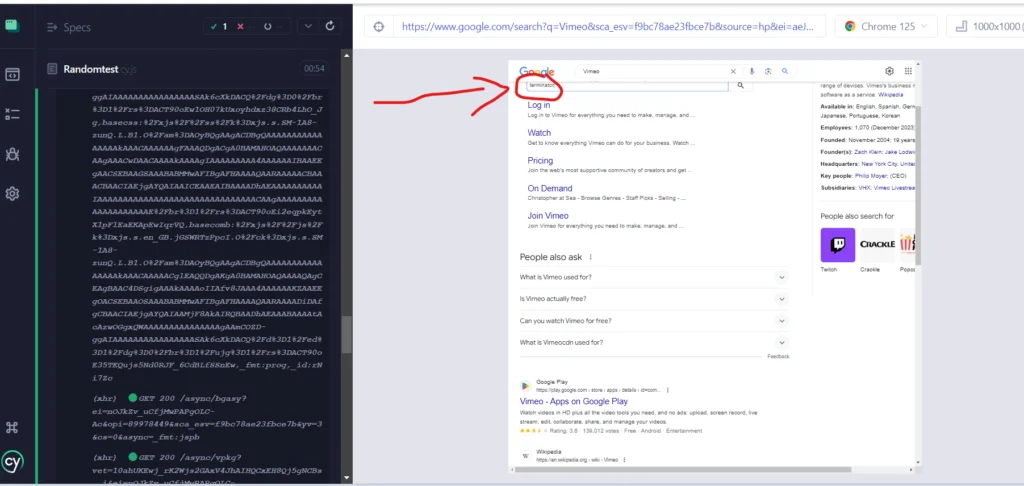
Task: Click the site search magnifier button
Action: point(741,86)
